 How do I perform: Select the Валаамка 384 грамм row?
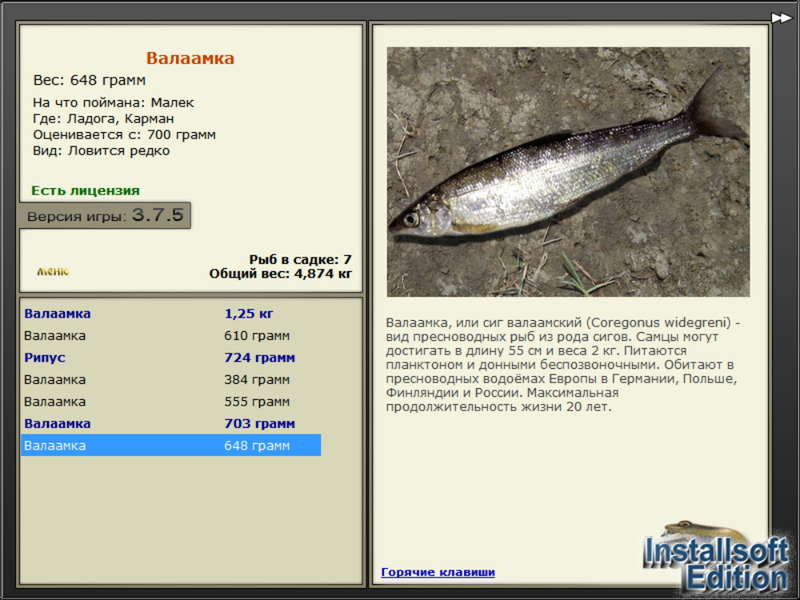171,380
